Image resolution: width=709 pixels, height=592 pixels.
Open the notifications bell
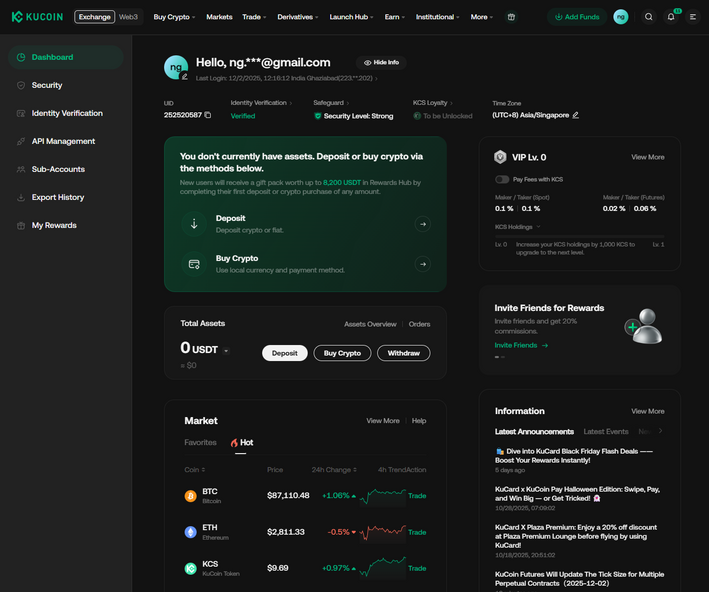[x=671, y=17]
